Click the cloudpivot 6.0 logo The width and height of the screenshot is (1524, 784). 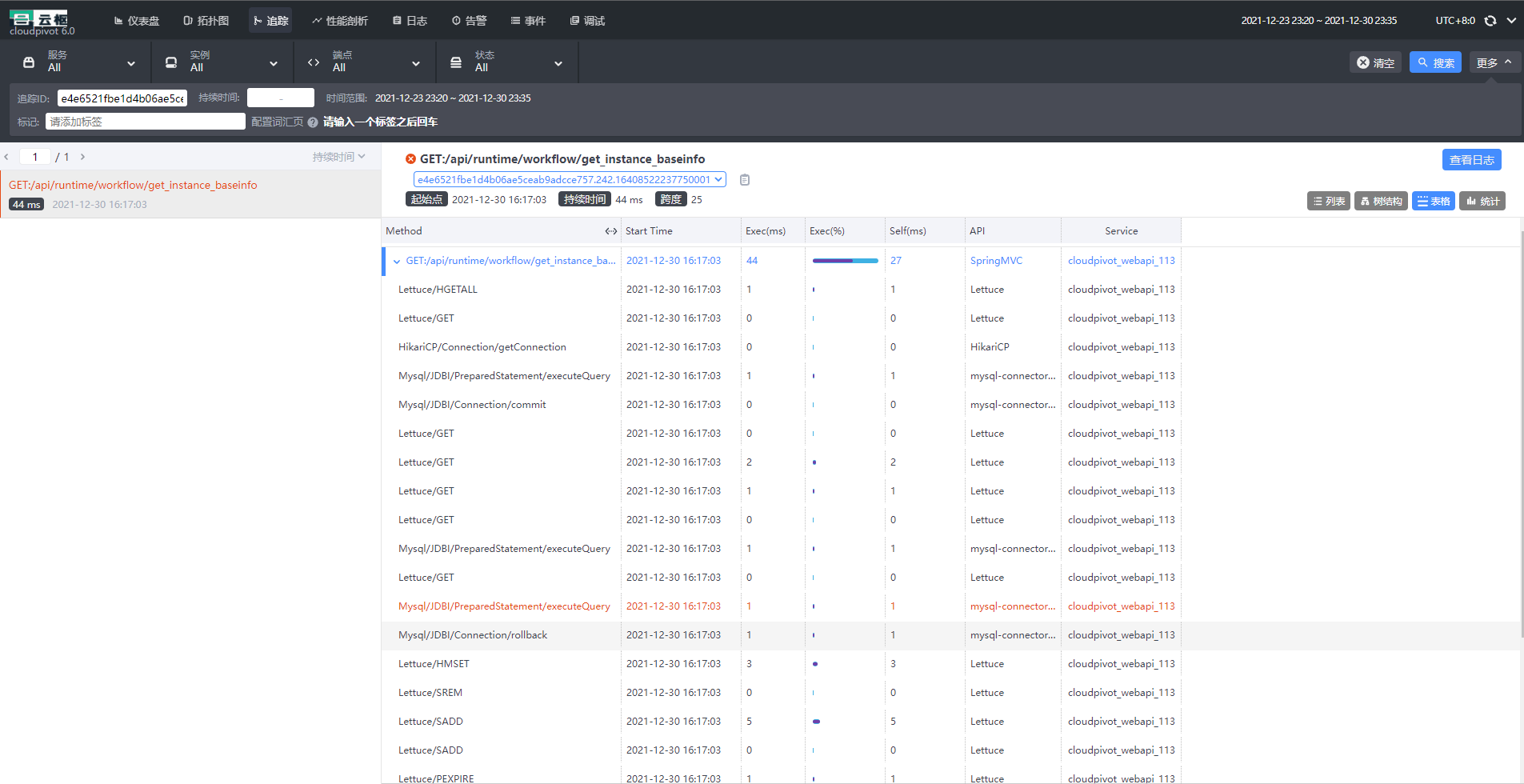42,23
